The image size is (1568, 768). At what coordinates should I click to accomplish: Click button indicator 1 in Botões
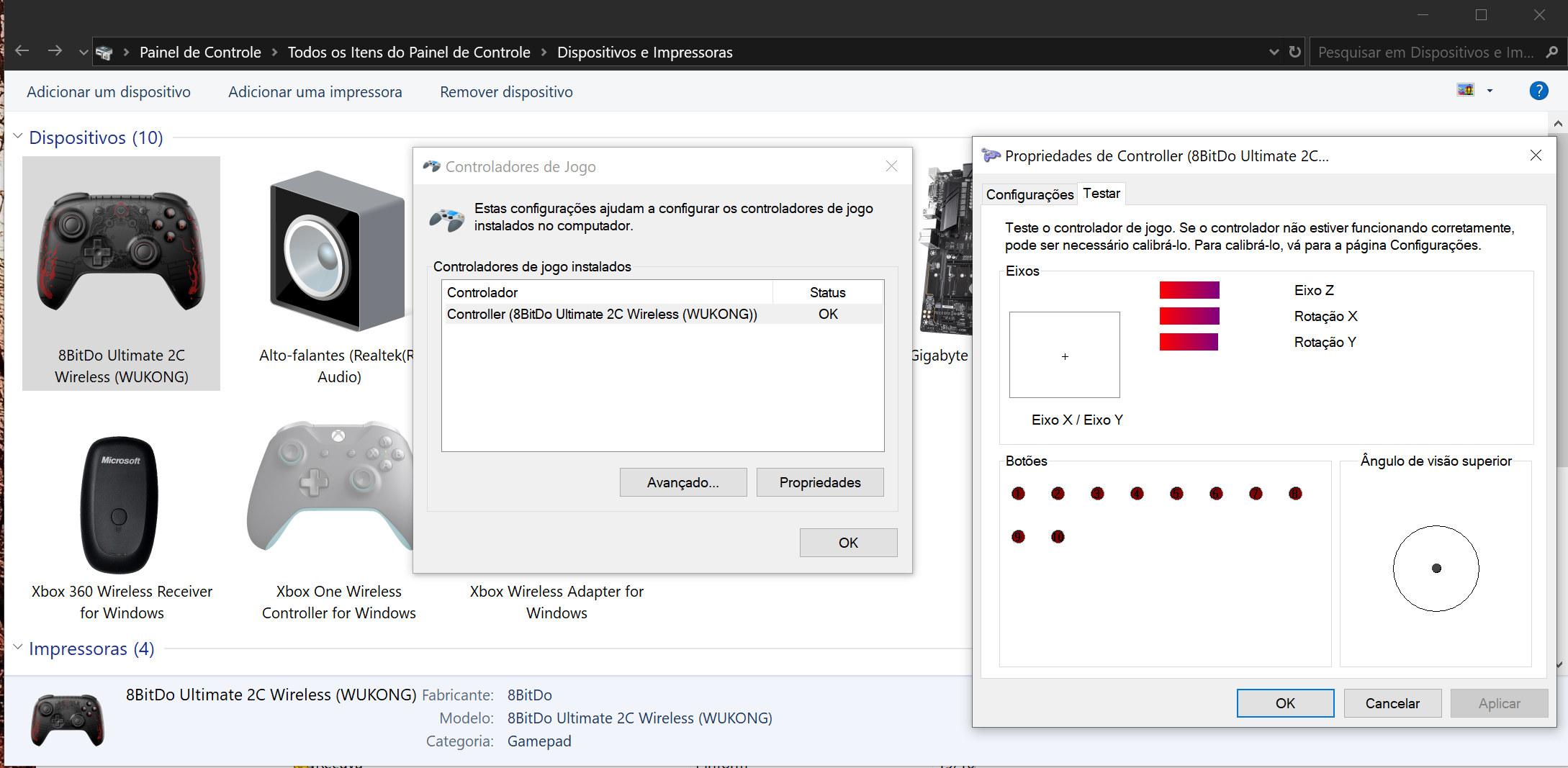pos(1018,493)
